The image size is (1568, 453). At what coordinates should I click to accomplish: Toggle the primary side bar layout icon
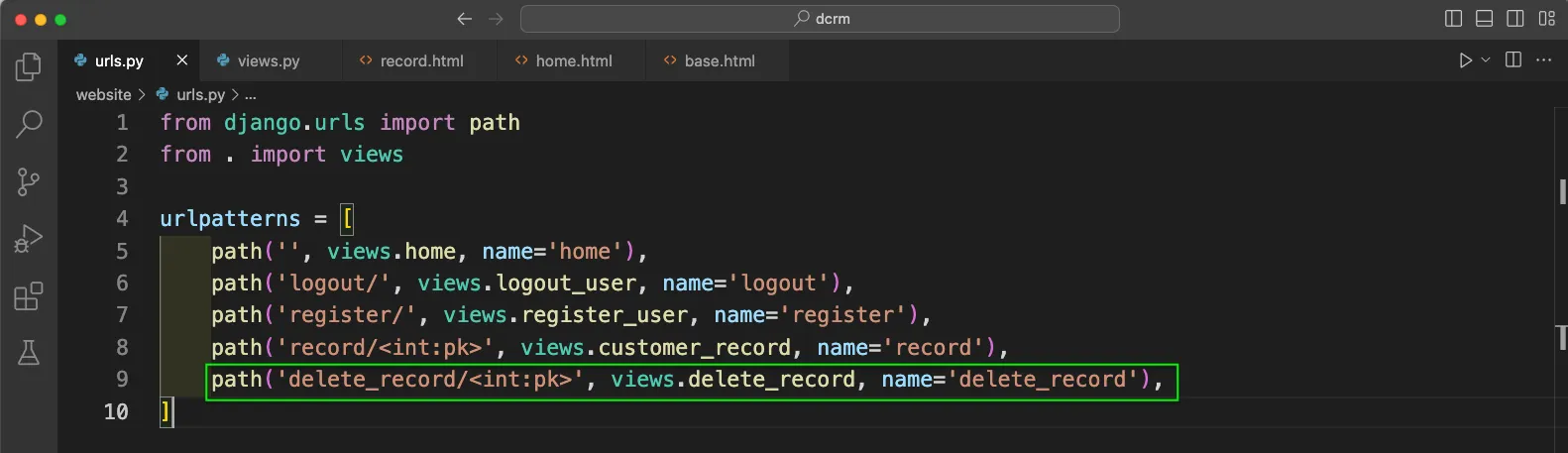coord(1454,19)
